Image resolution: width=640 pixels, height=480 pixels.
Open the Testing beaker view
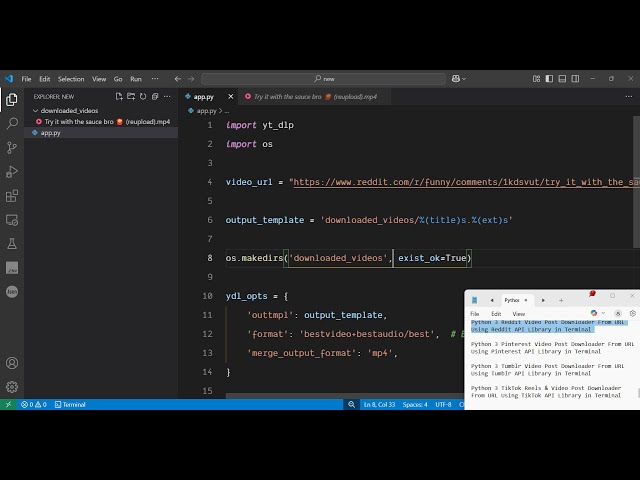(x=12, y=244)
